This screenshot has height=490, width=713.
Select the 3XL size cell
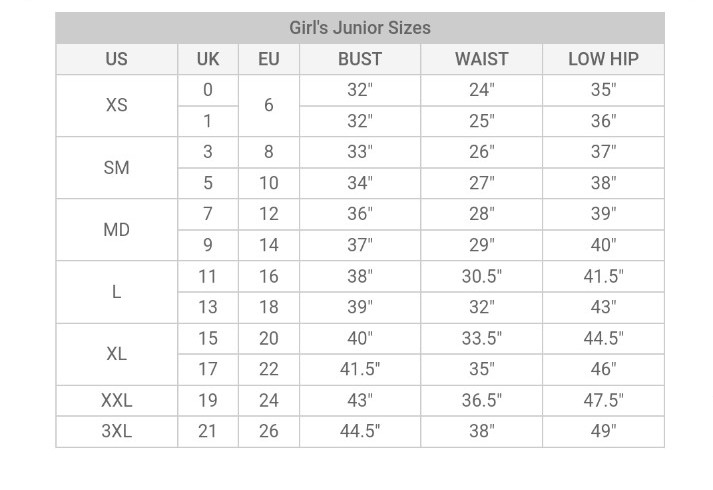pyautogui.click(x=116, y=431)
